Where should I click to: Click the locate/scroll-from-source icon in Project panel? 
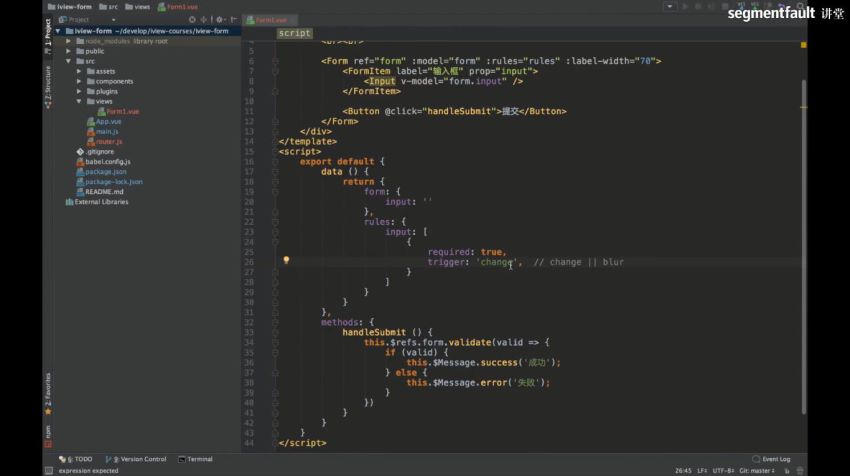click(x=192, y=20)
